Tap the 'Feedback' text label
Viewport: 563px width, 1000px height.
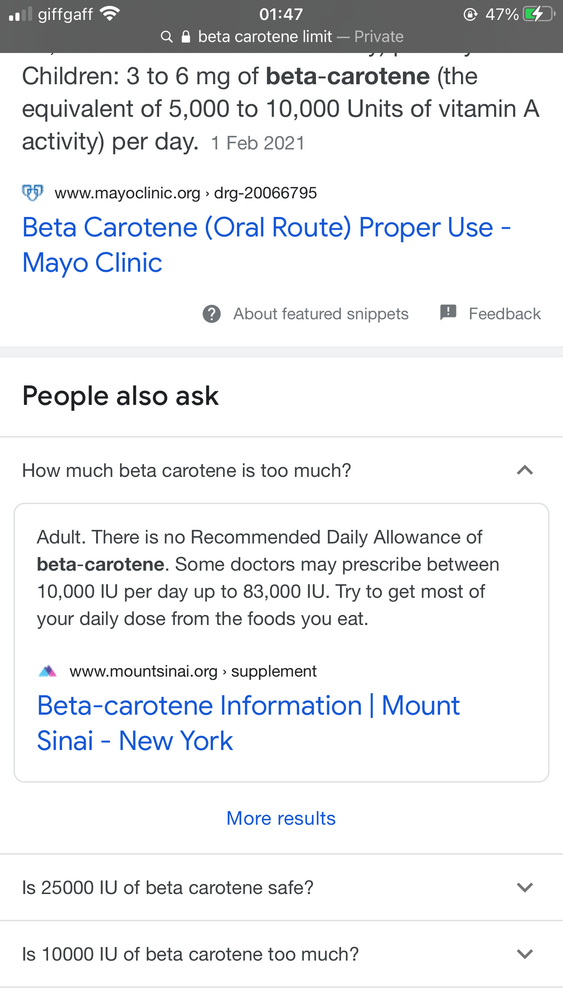pos(504,314)
